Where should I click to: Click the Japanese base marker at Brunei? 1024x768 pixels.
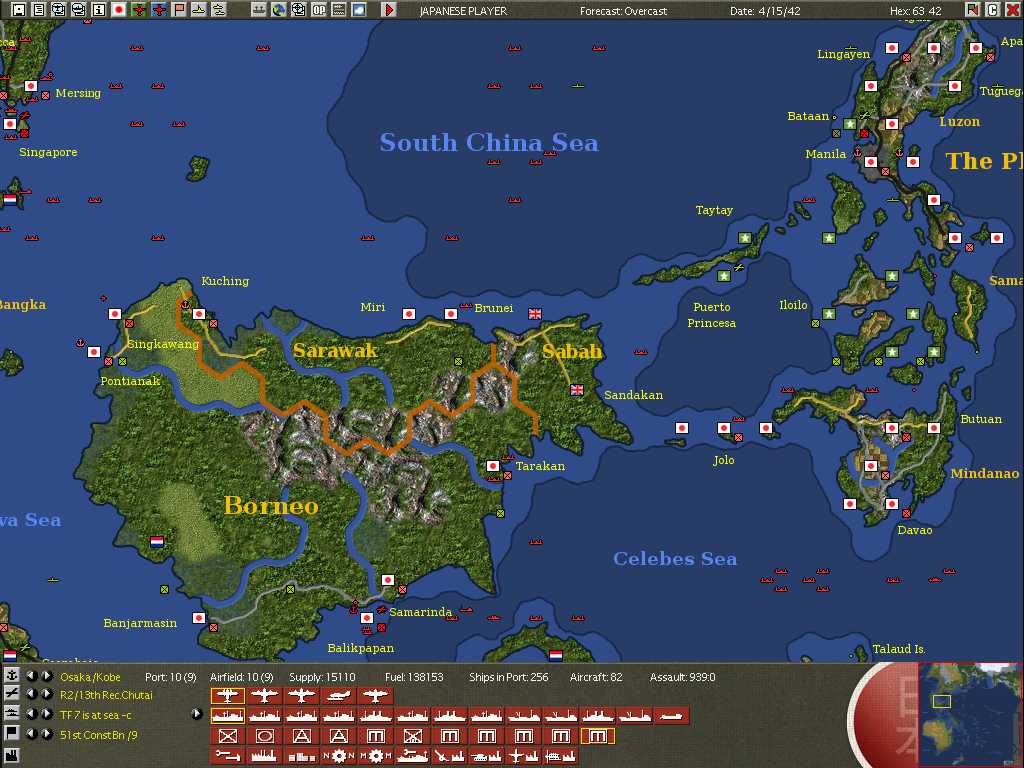(451, 314)
